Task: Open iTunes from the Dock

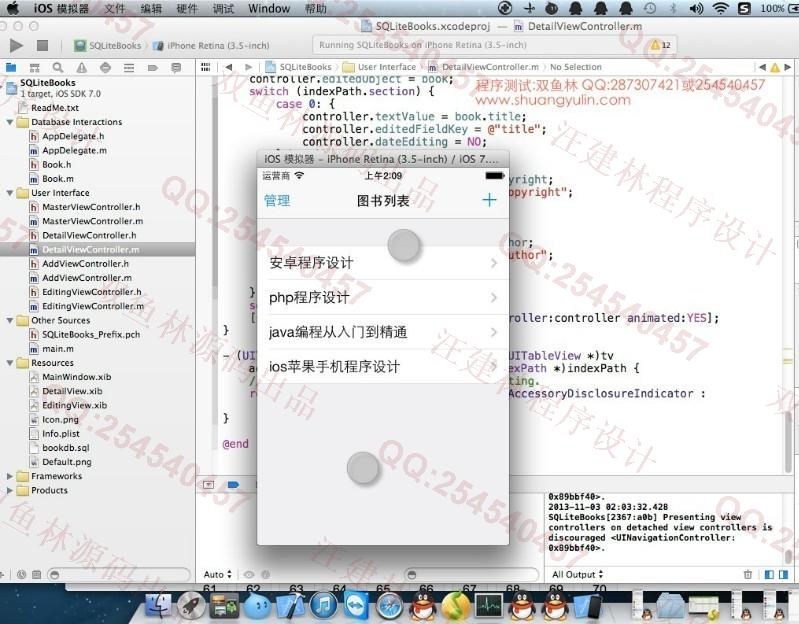Action: pyautogui.click(x=324, y=605)
